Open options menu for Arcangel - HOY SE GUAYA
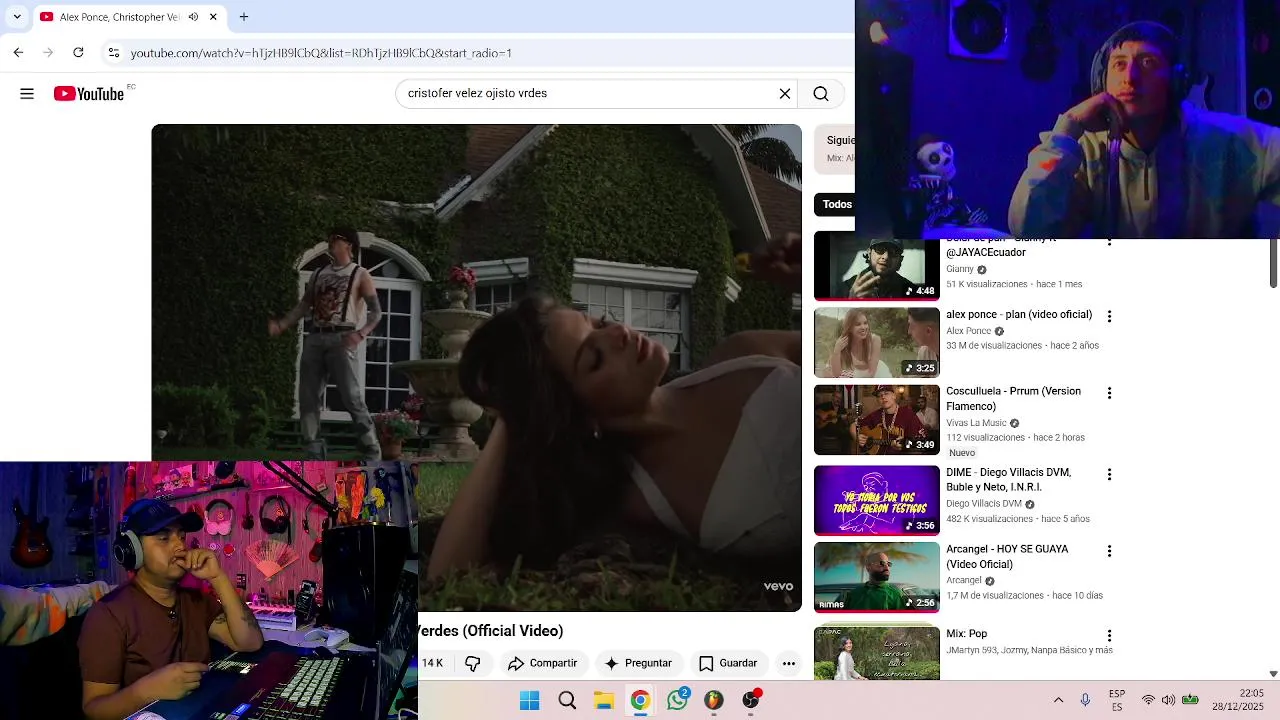The image size is (1280, 720). click(1109, 551)
